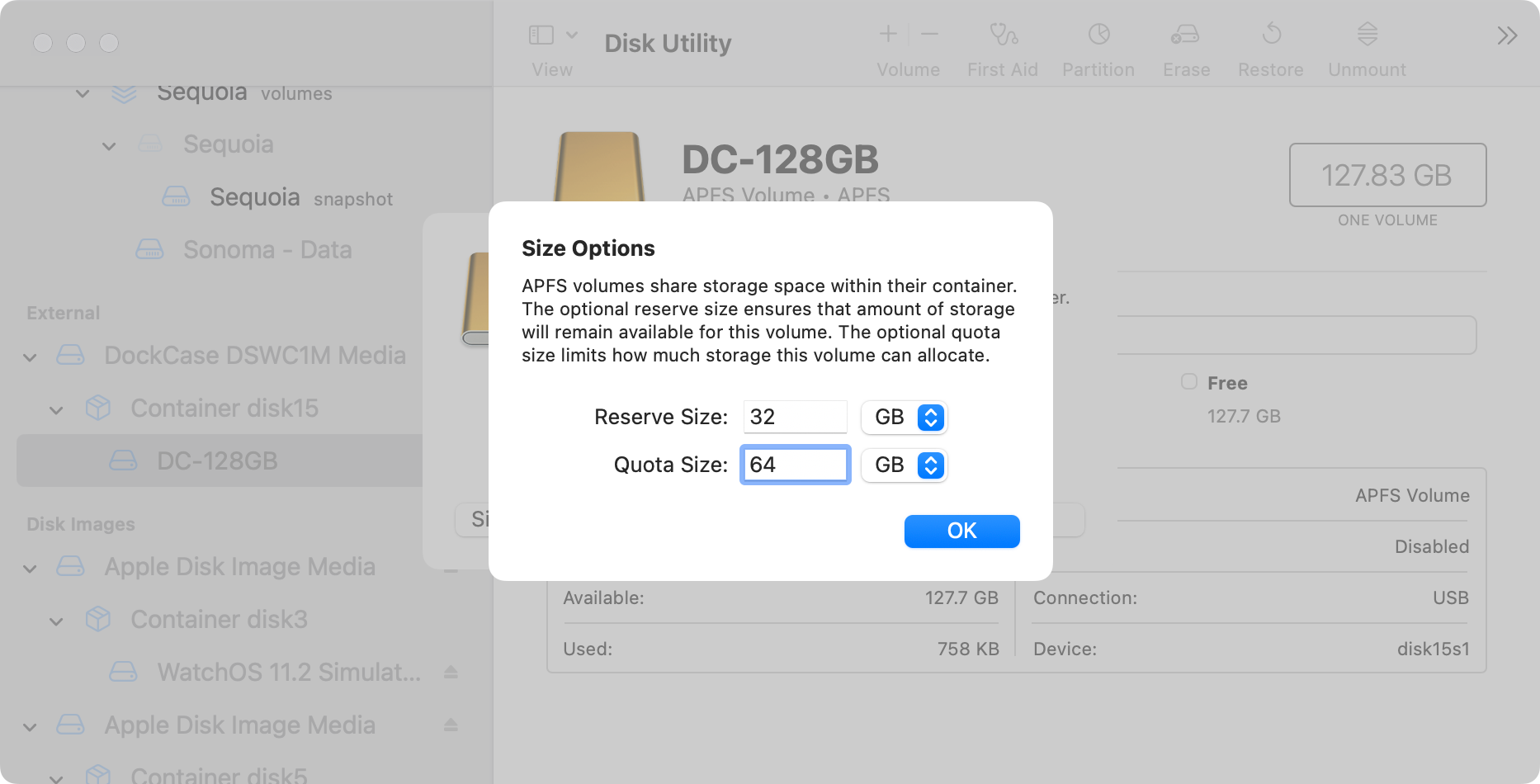The width and height of the screenshot is (1540, 784).
Task: Edit the Quota Size field
Action: click(x=796, y=465)
